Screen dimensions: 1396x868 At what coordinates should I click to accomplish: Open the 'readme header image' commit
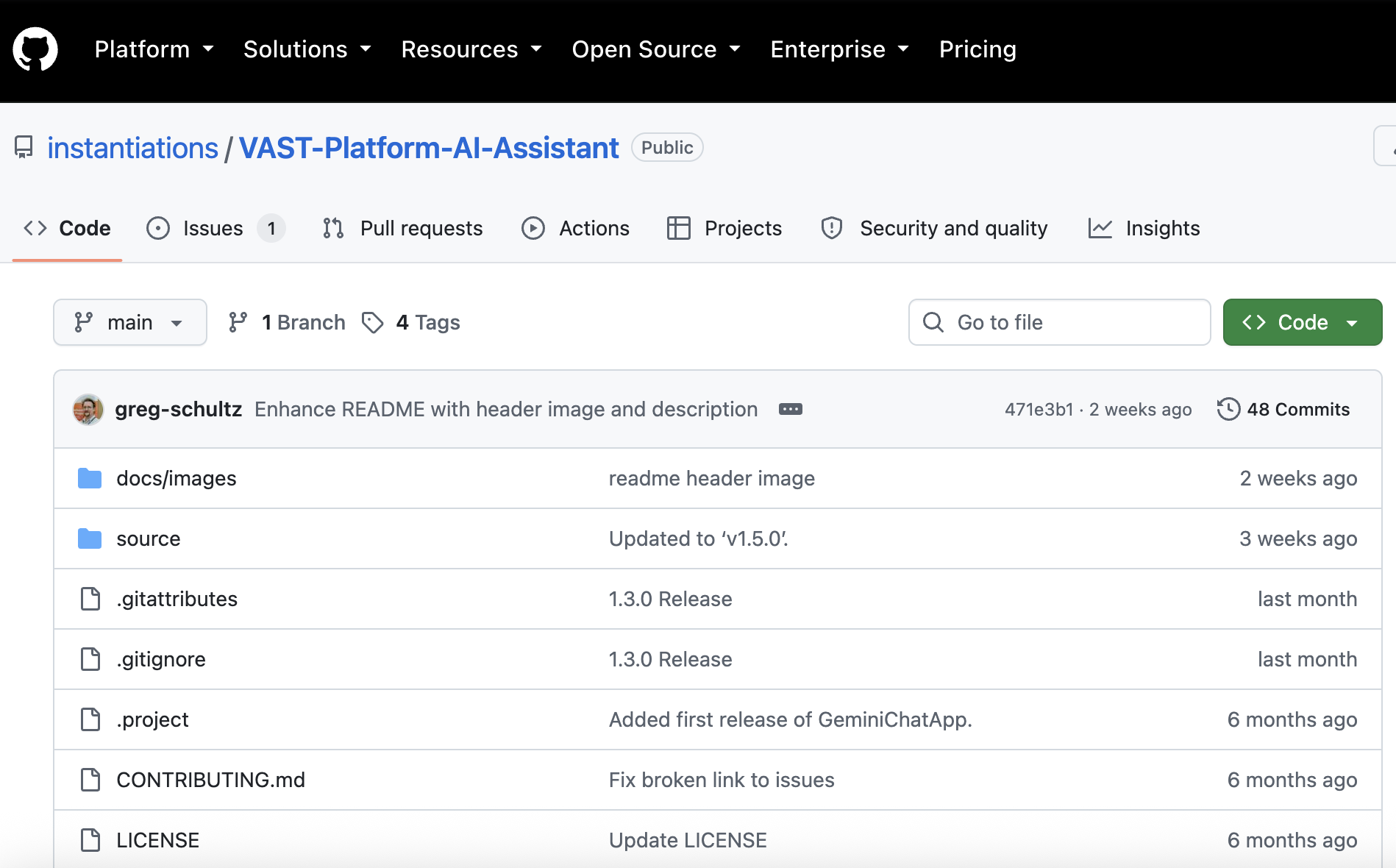coord(712,478)
